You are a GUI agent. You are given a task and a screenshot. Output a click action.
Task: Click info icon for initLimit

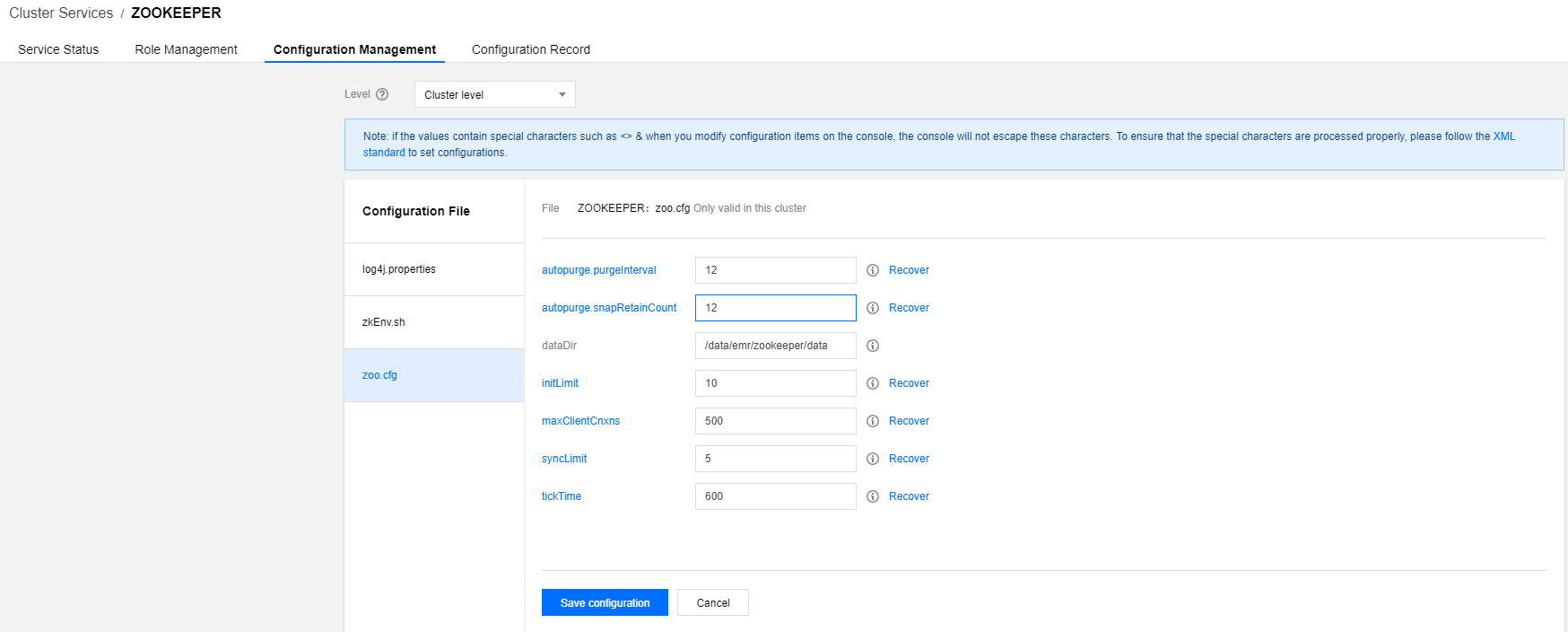(x=873, y=383)
